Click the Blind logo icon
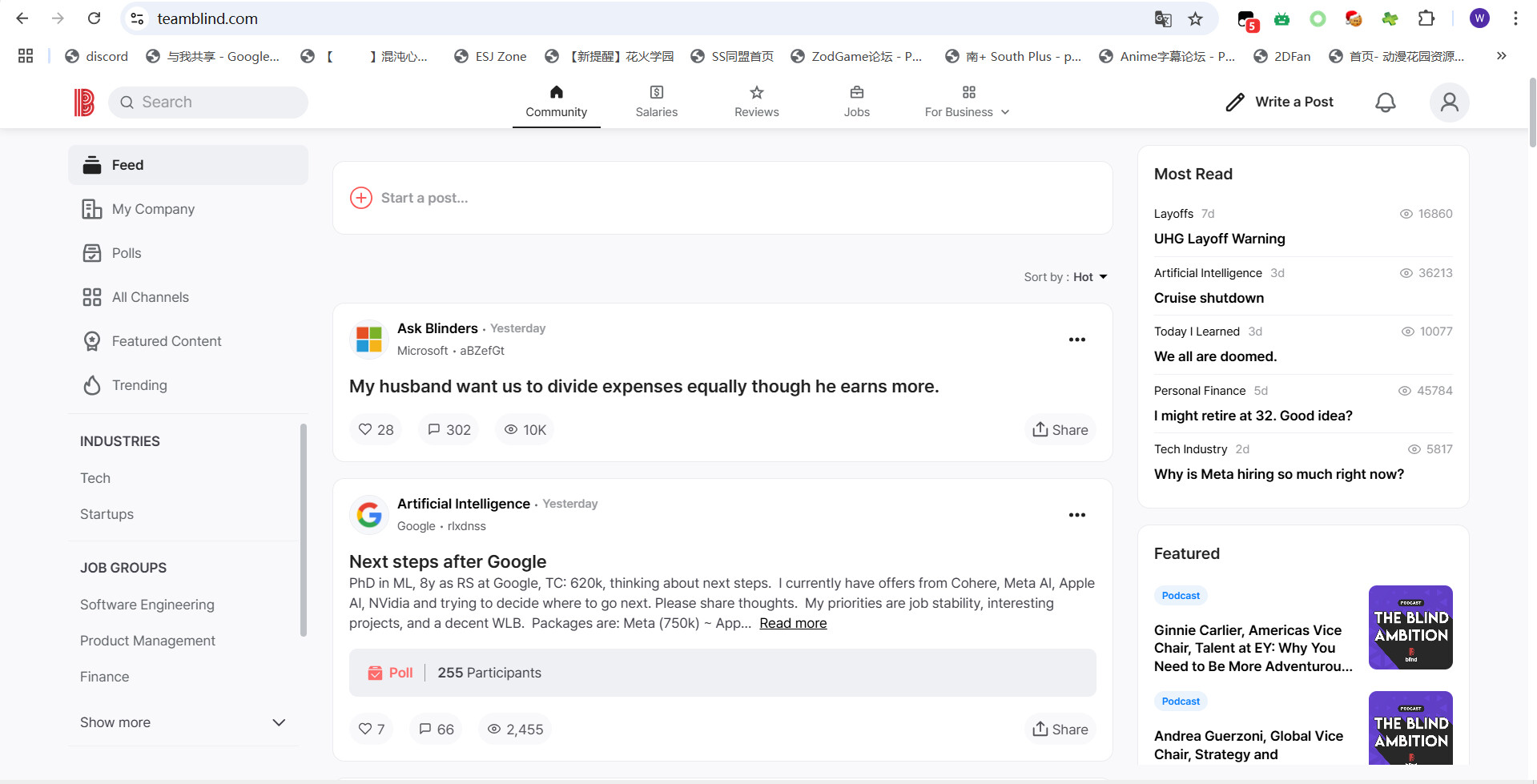 (84, 103)
